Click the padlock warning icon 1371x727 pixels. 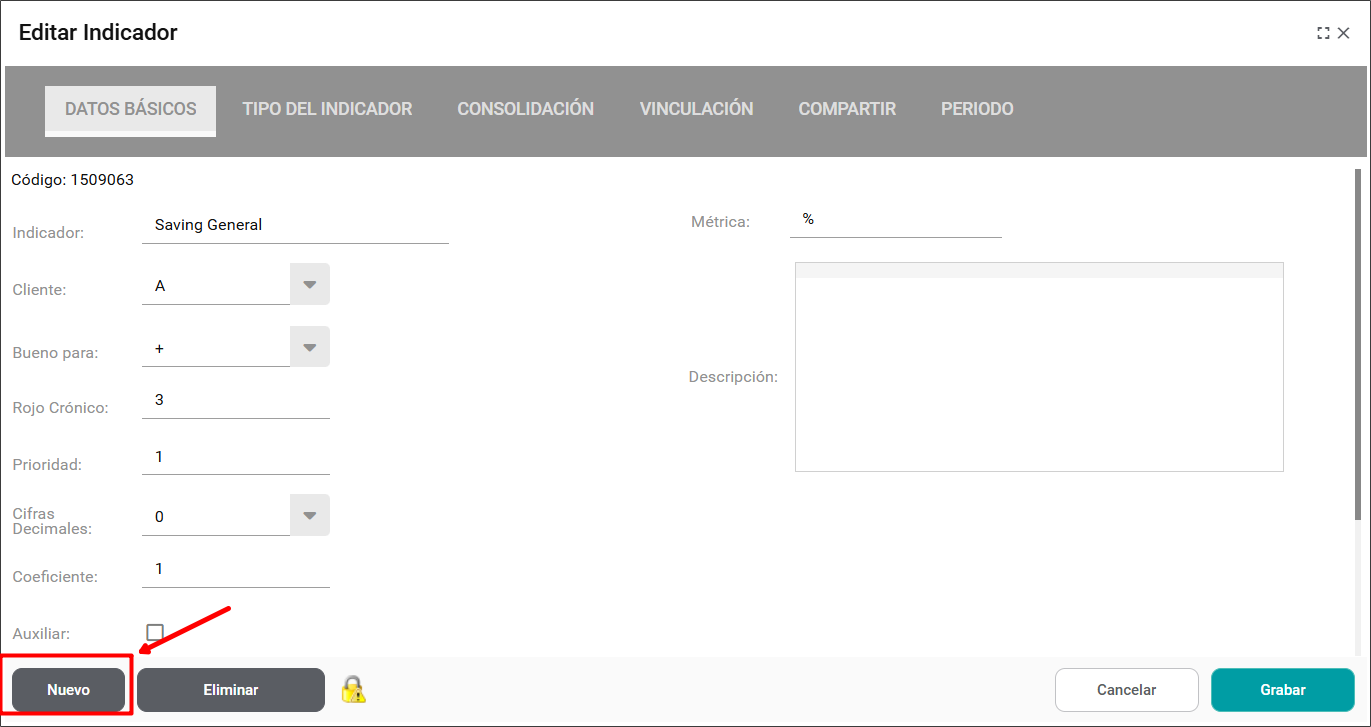click(x=353, y=689)
